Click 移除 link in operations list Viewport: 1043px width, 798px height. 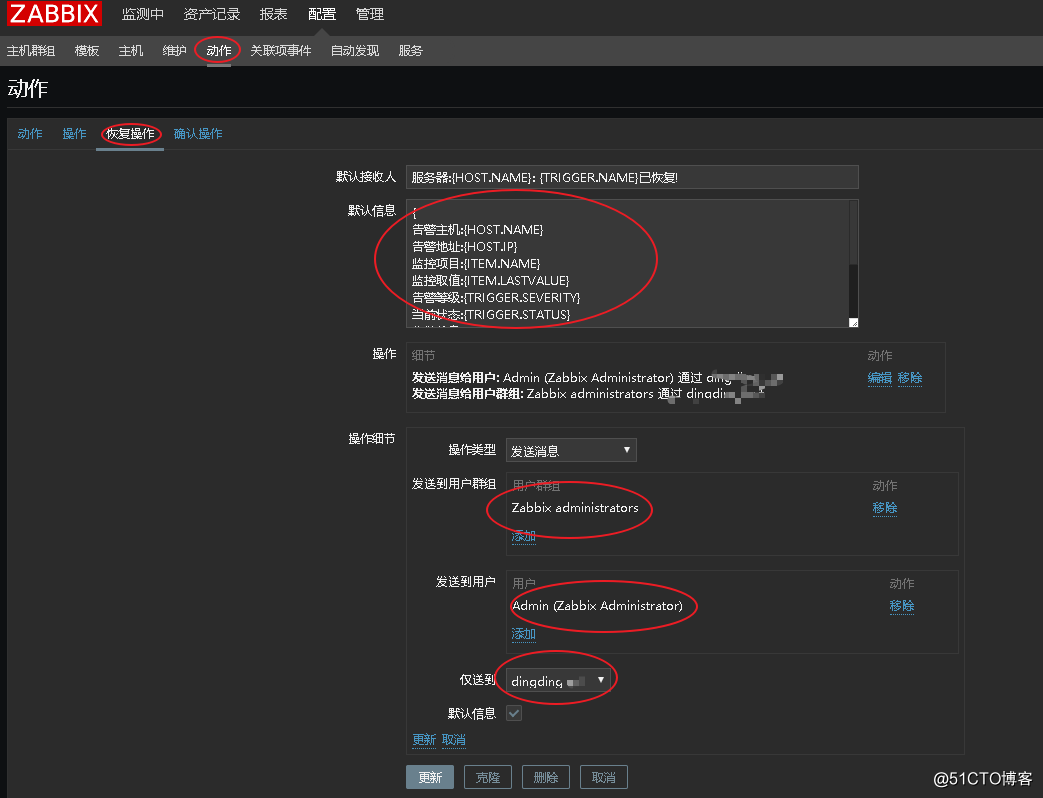coord(909,378)
